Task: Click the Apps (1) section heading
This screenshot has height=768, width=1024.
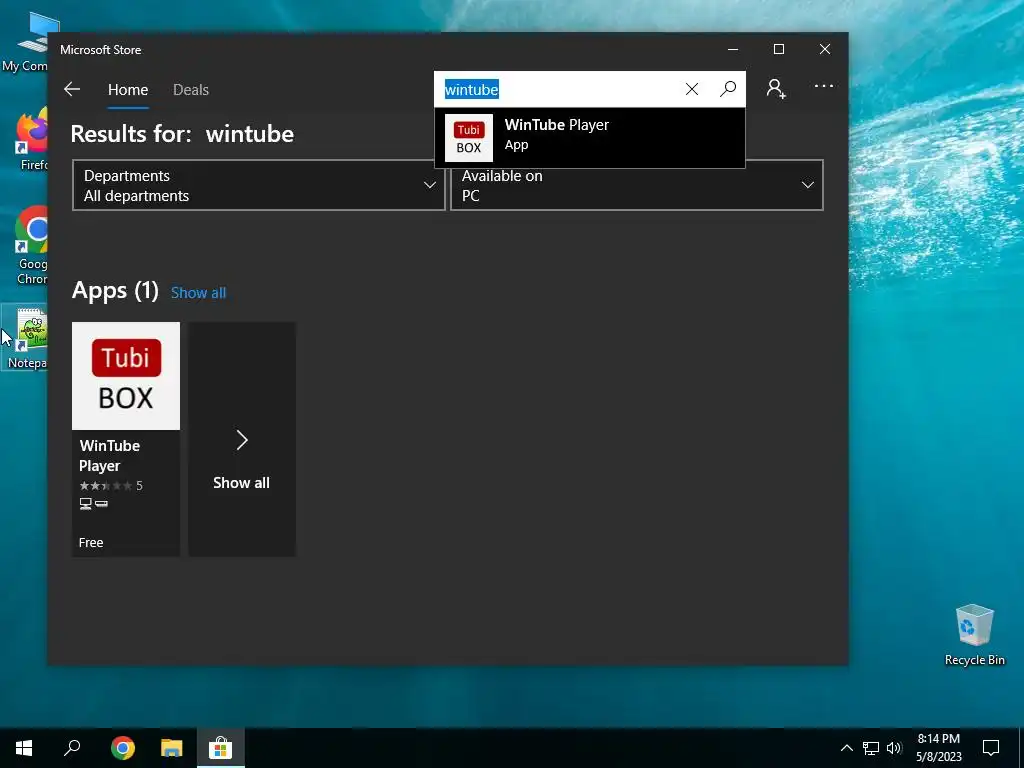Action: 115,290
